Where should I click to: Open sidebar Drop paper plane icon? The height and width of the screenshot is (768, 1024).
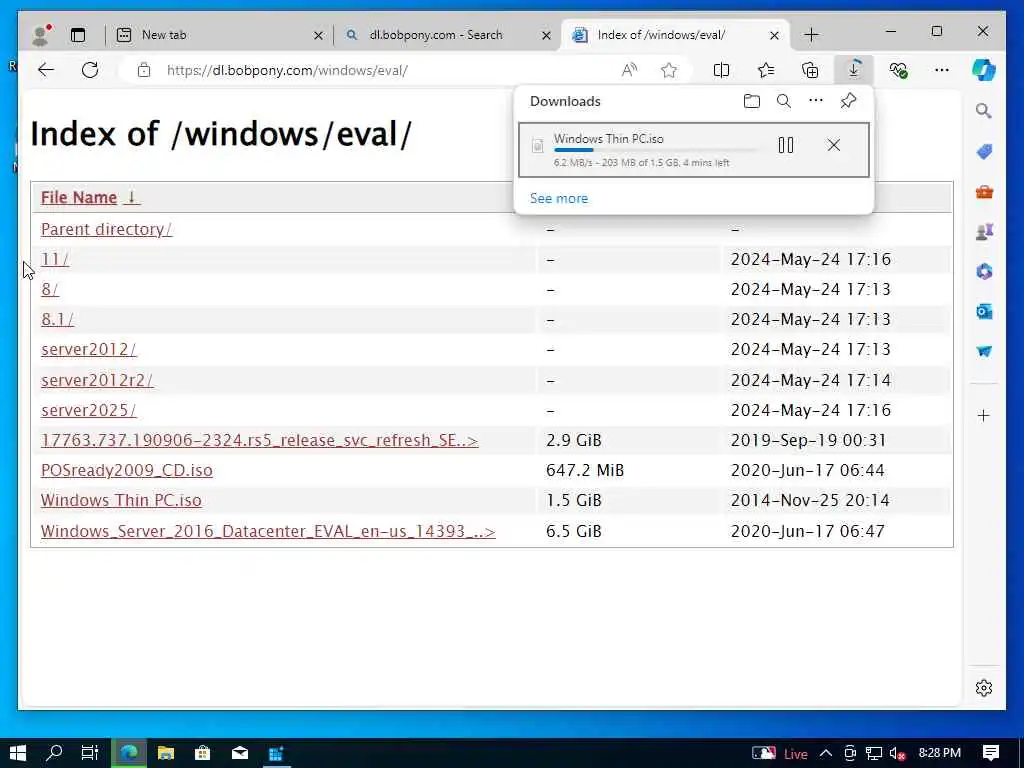click(x=984, y=351)
